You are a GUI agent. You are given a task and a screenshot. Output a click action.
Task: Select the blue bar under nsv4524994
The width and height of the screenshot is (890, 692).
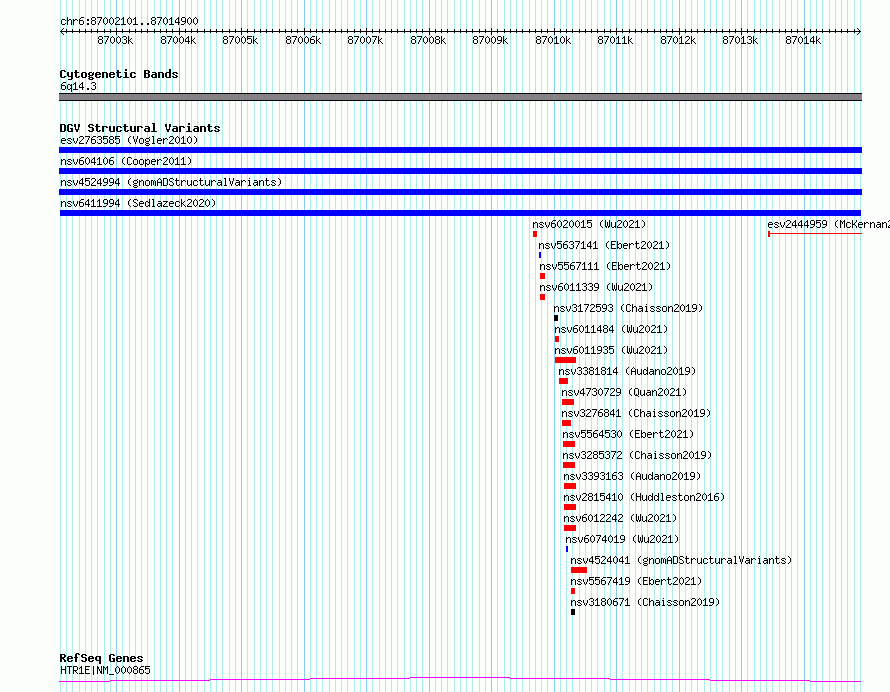point(460,192)
